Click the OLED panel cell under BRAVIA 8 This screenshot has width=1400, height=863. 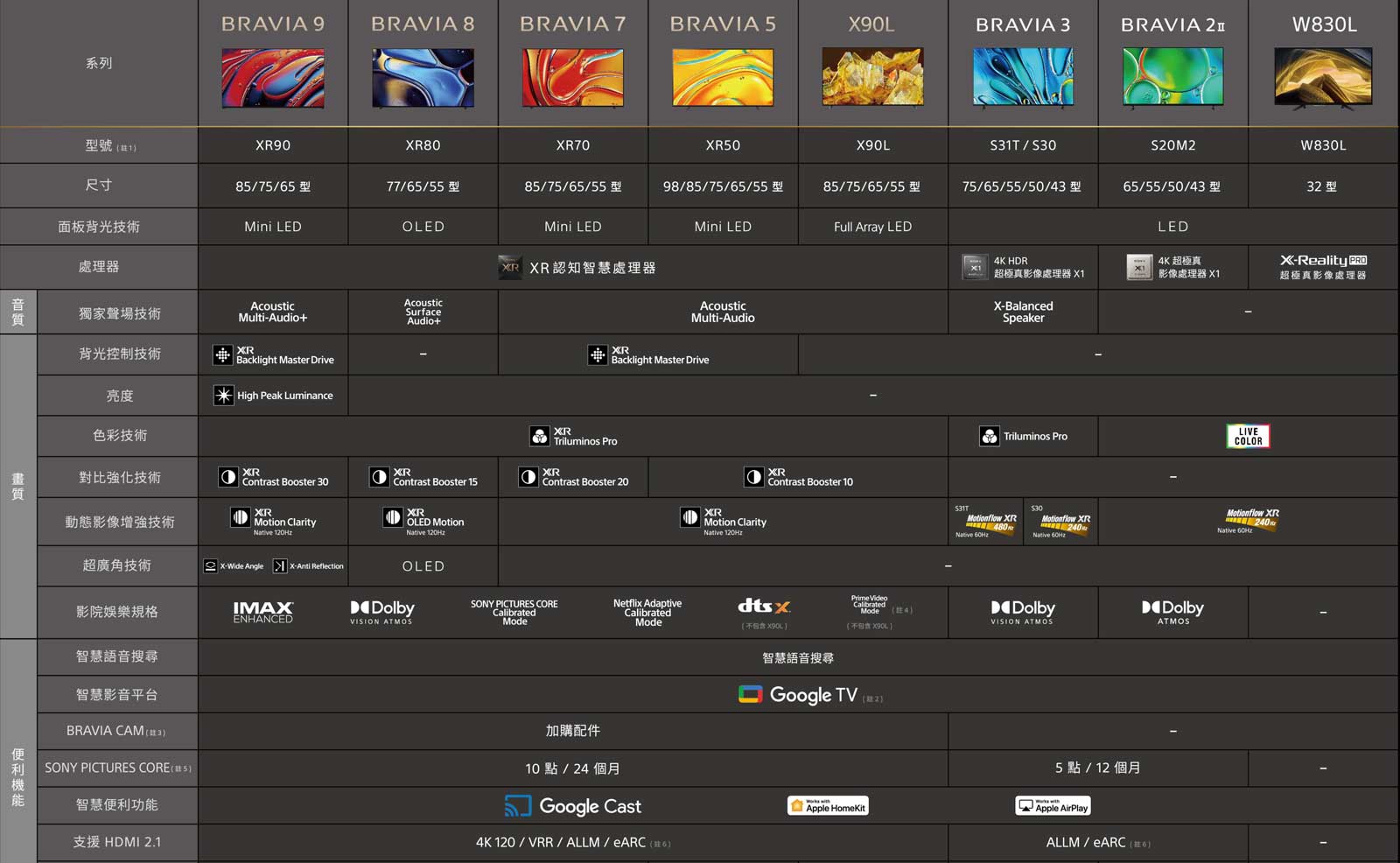(x=423, y=227)
